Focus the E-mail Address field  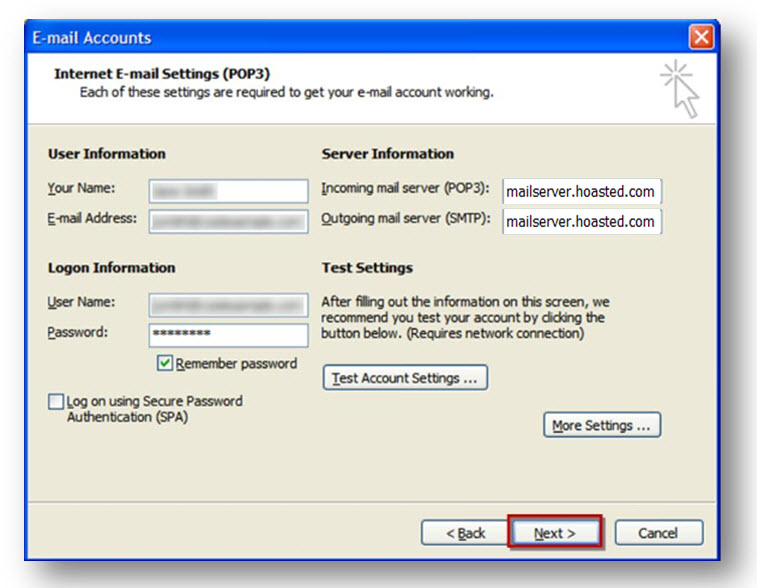coord(228,222)
